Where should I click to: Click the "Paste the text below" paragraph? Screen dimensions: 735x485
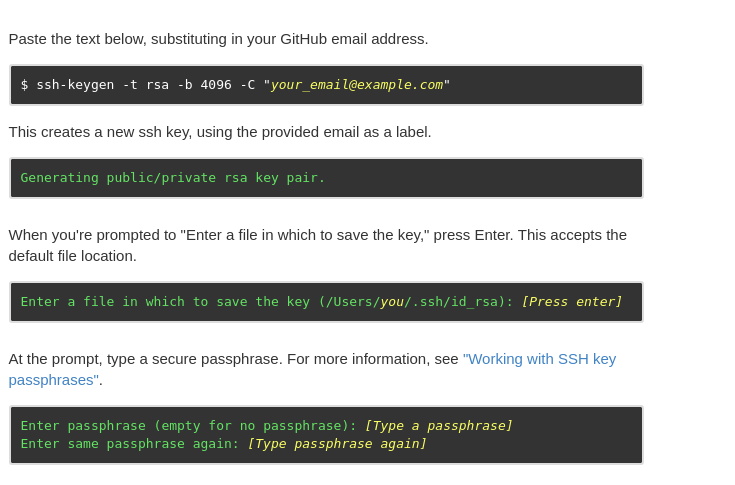click(218, 39)
